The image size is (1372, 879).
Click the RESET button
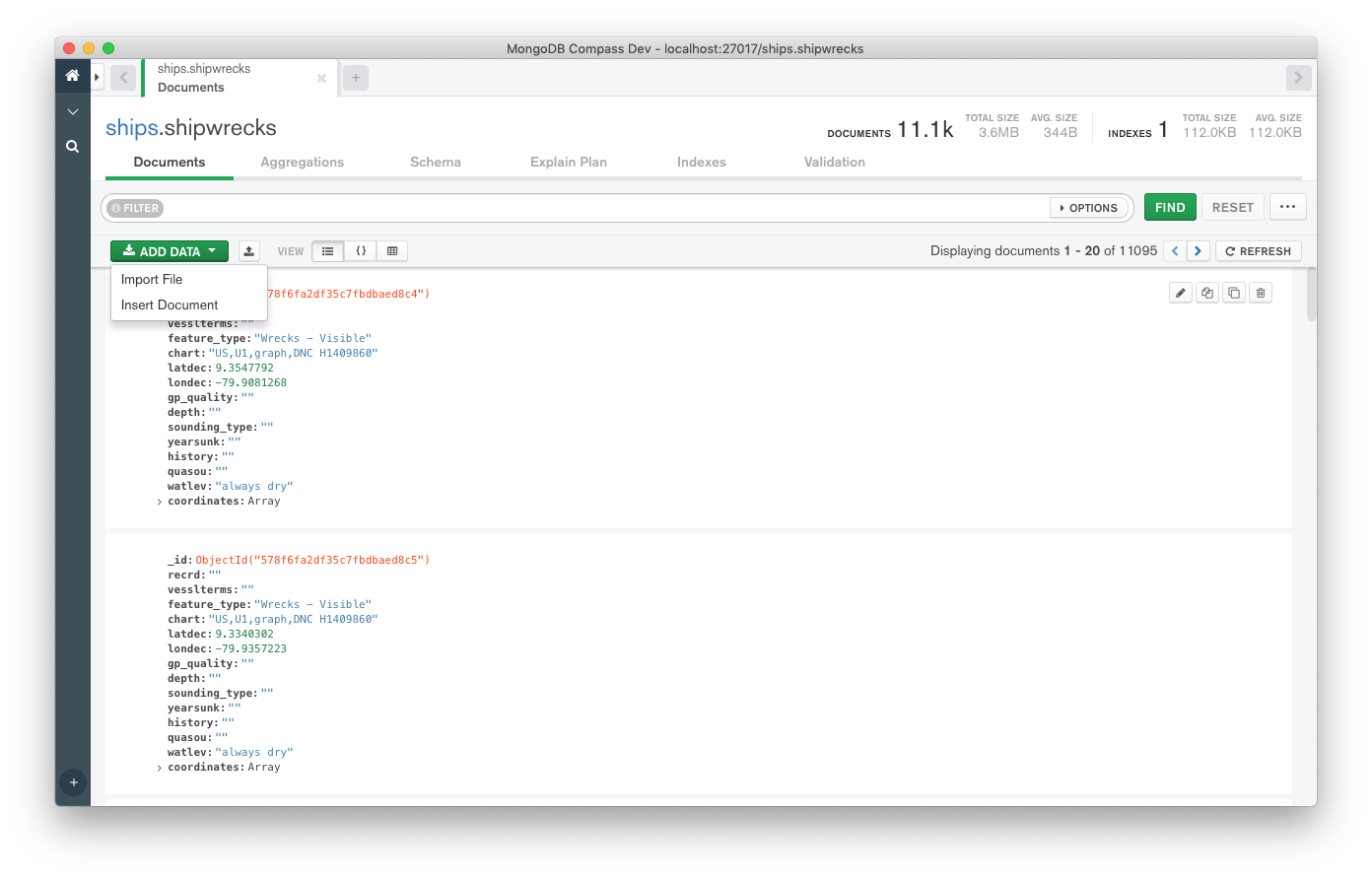click(x=1233, y=207)
